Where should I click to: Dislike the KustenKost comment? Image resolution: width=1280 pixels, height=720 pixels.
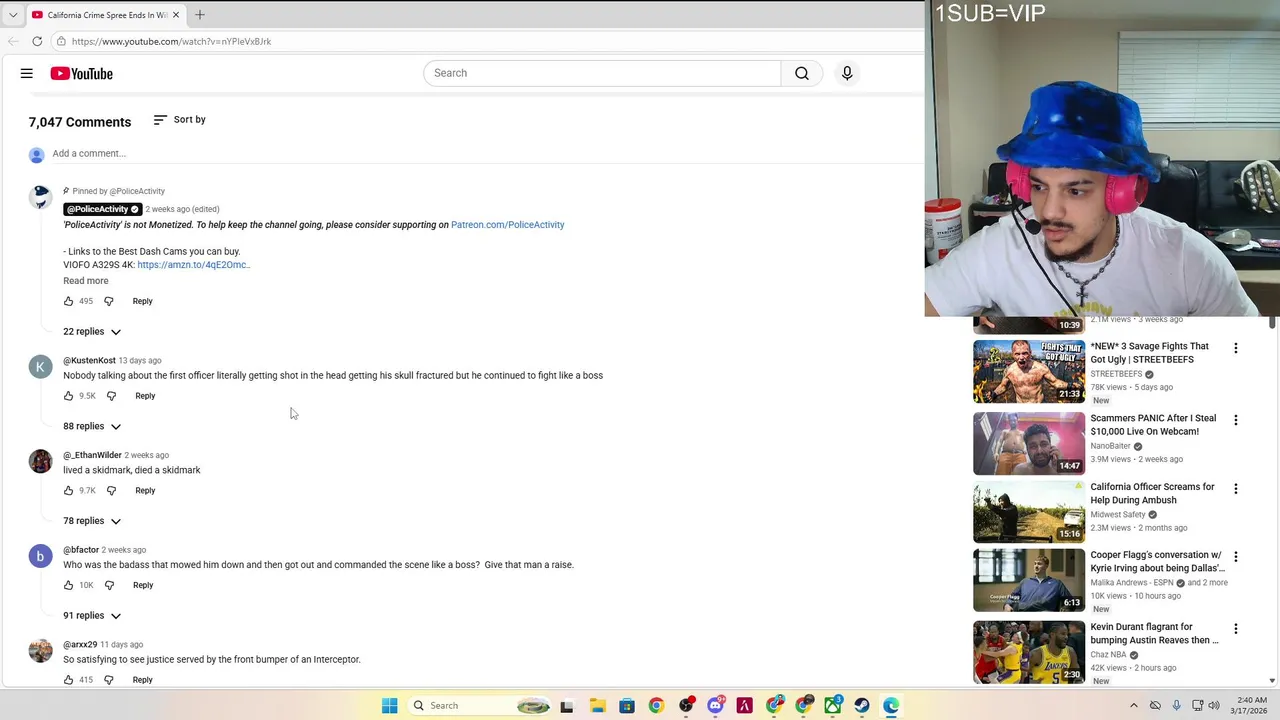(x=111, y=396)
